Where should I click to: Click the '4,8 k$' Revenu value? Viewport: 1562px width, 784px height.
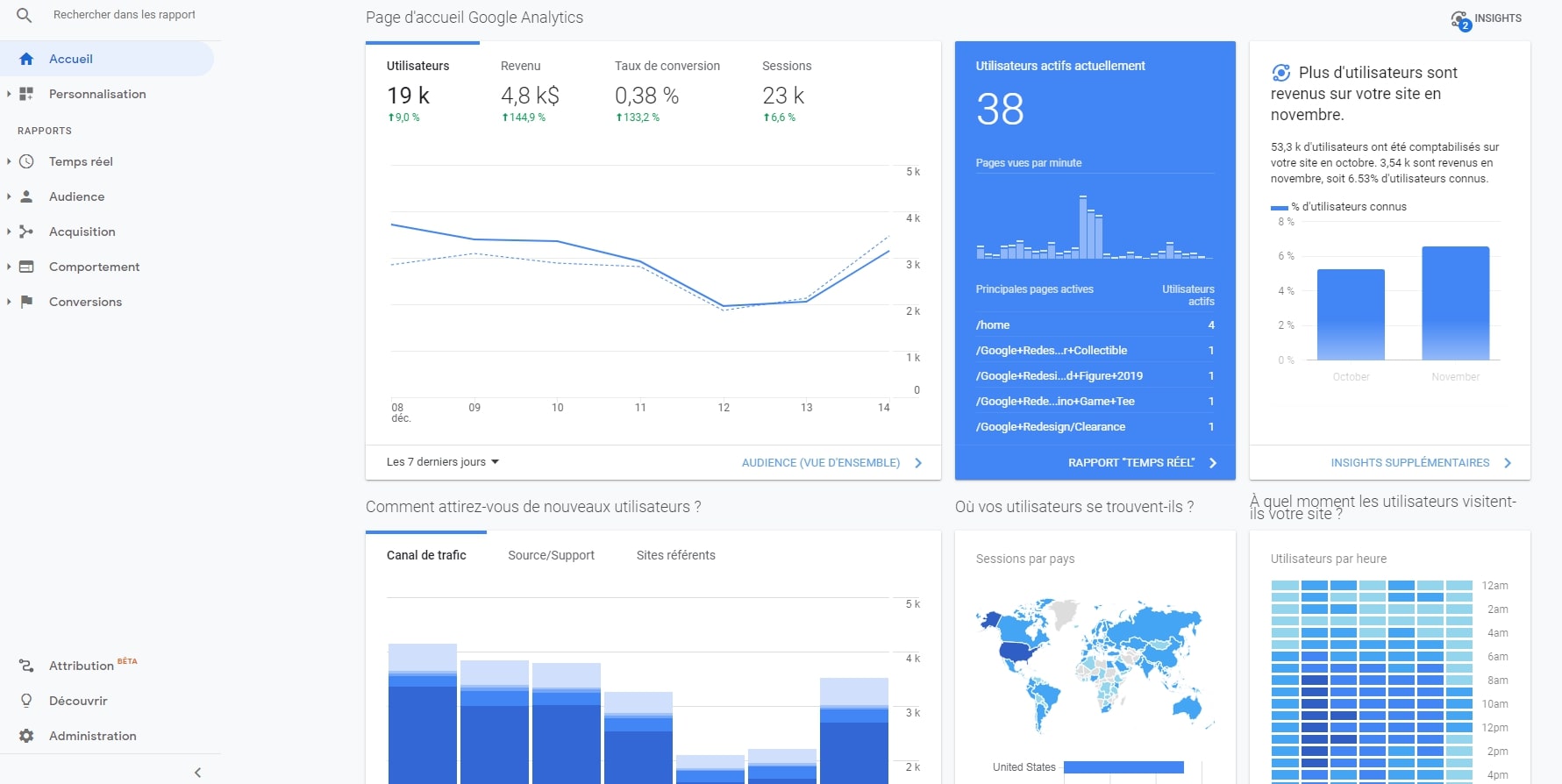(x=530, y=96)
